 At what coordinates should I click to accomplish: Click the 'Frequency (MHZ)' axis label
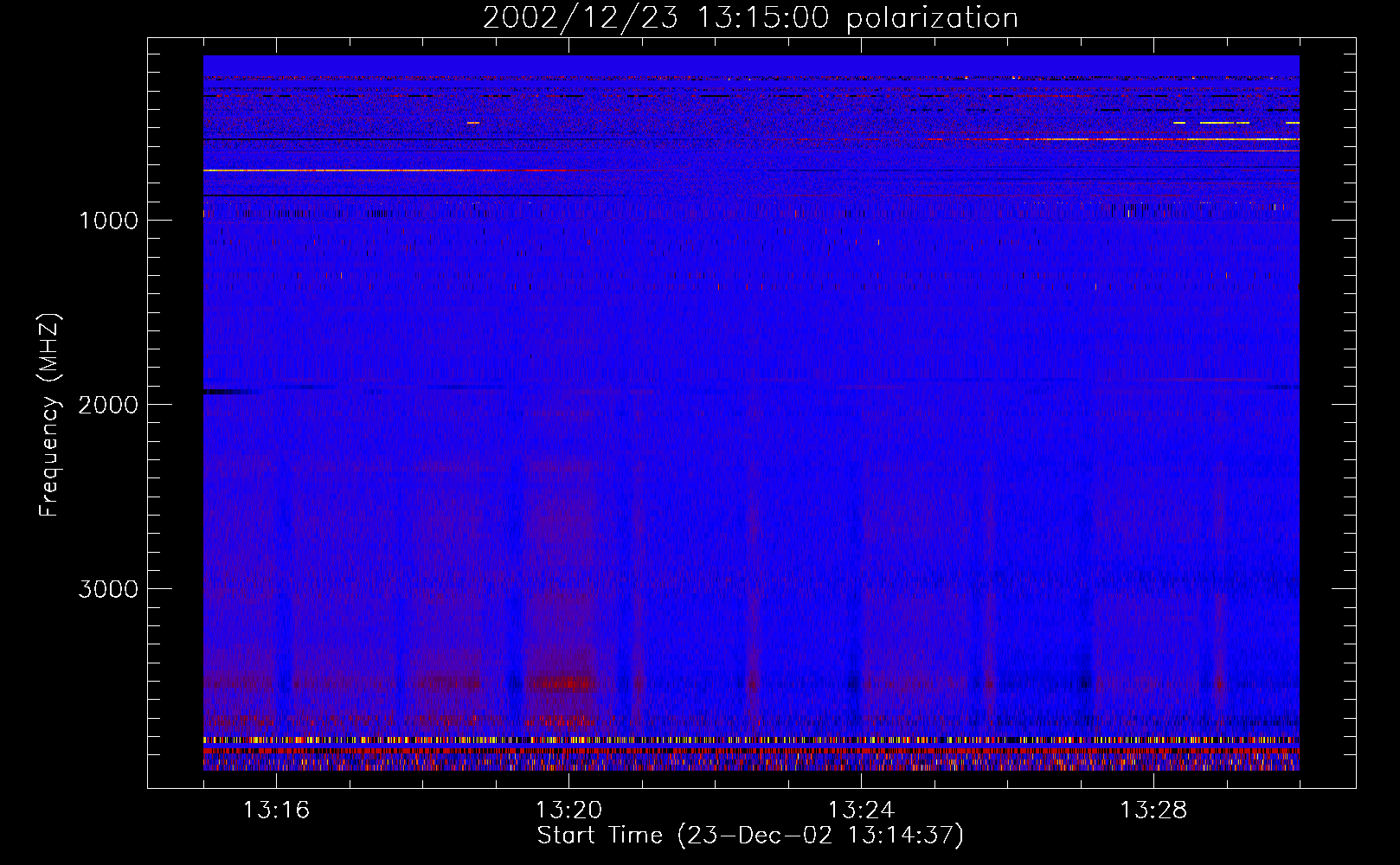49,415
